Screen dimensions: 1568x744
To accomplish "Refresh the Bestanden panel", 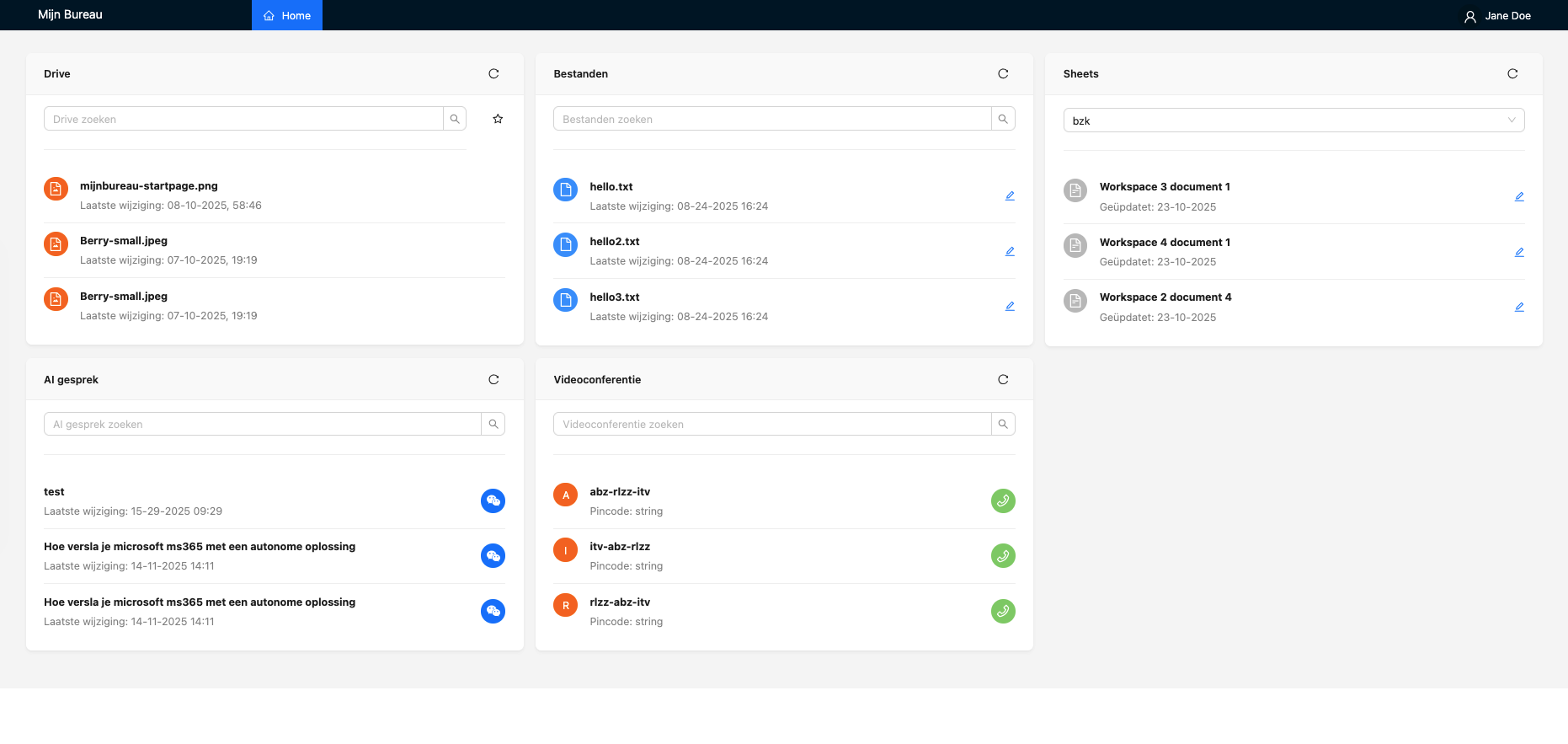I will pos(1003,74).
